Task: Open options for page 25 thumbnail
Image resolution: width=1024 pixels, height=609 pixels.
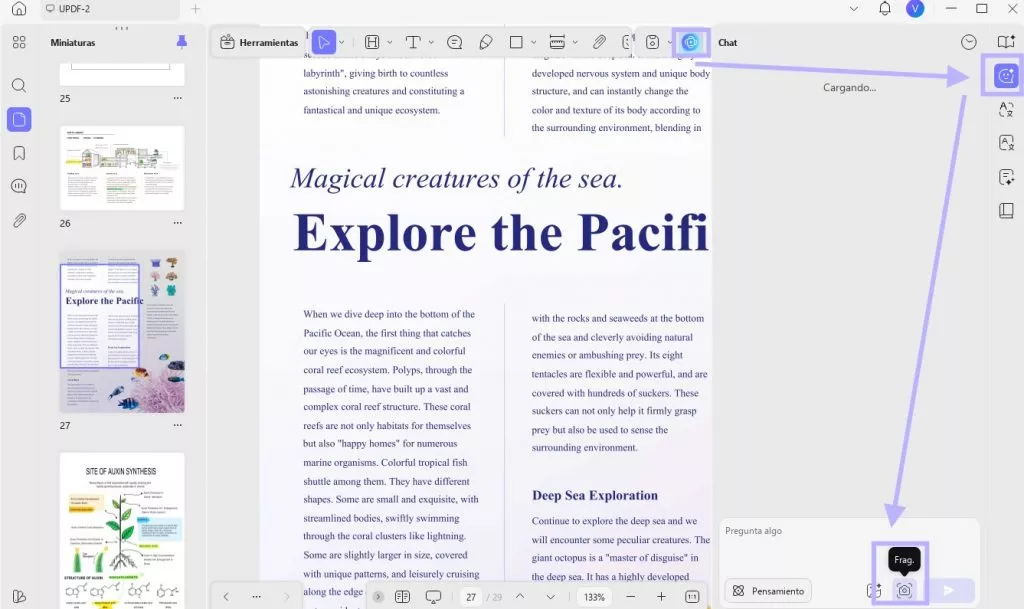Action: tap(178, 98)
